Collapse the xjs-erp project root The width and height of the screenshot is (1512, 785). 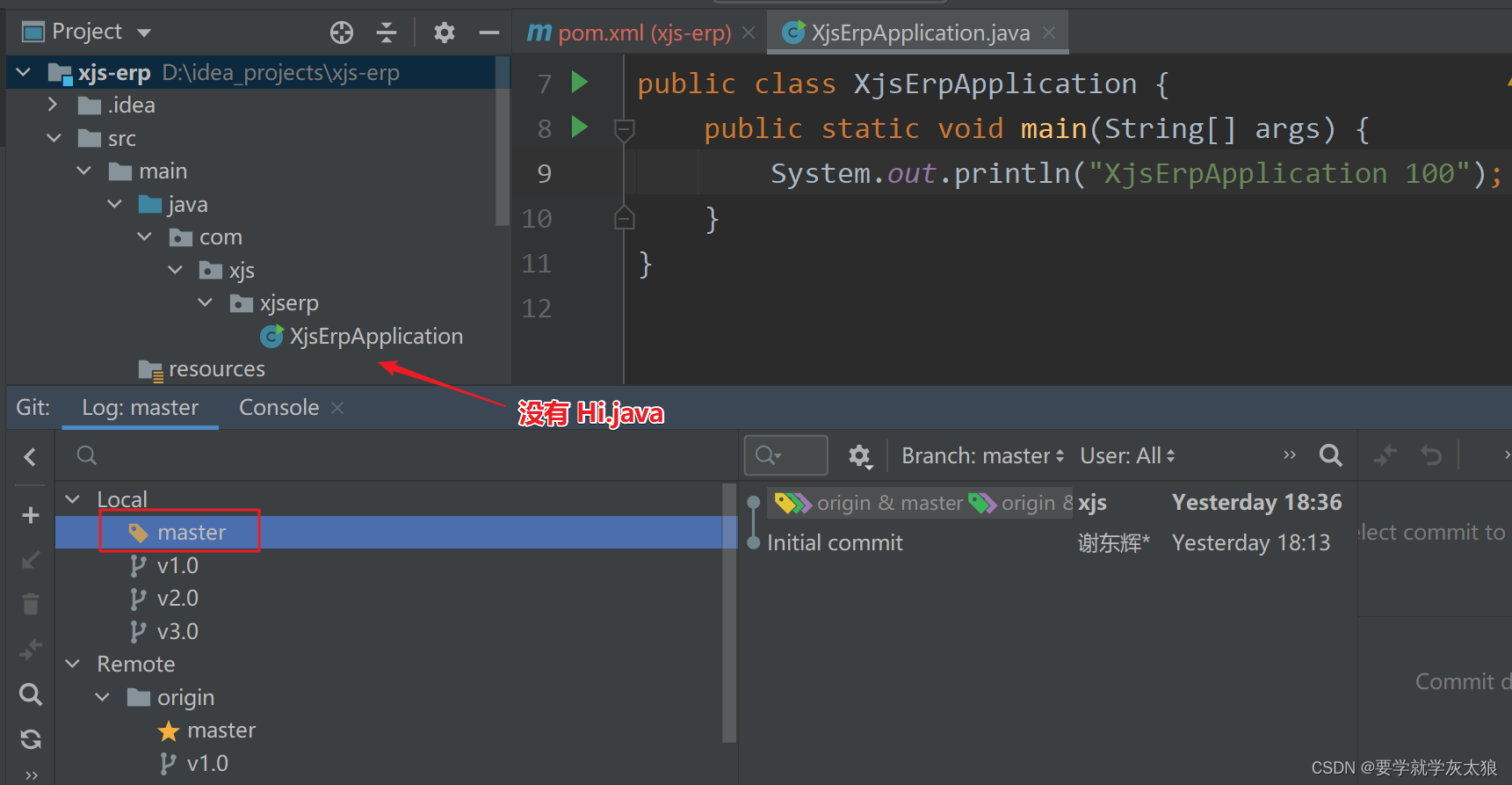coord(25,72)
